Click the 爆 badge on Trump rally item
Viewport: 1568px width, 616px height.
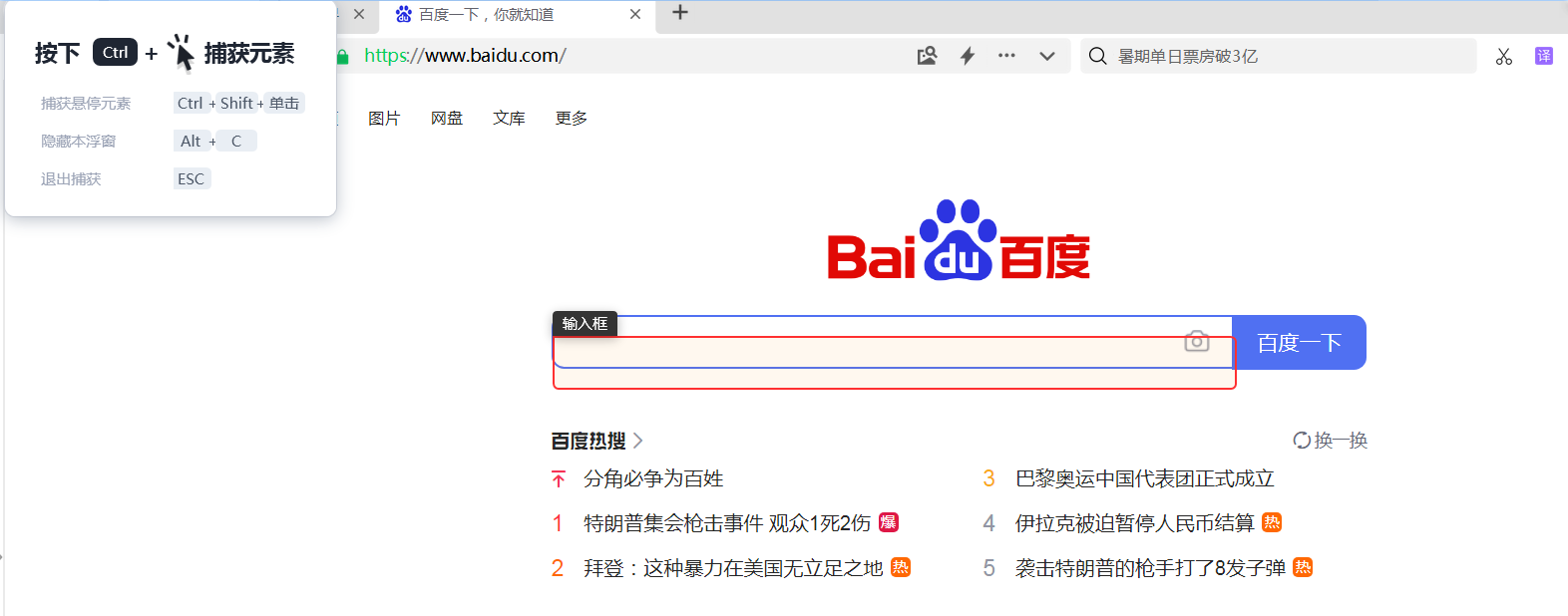(x=889, y=521)
